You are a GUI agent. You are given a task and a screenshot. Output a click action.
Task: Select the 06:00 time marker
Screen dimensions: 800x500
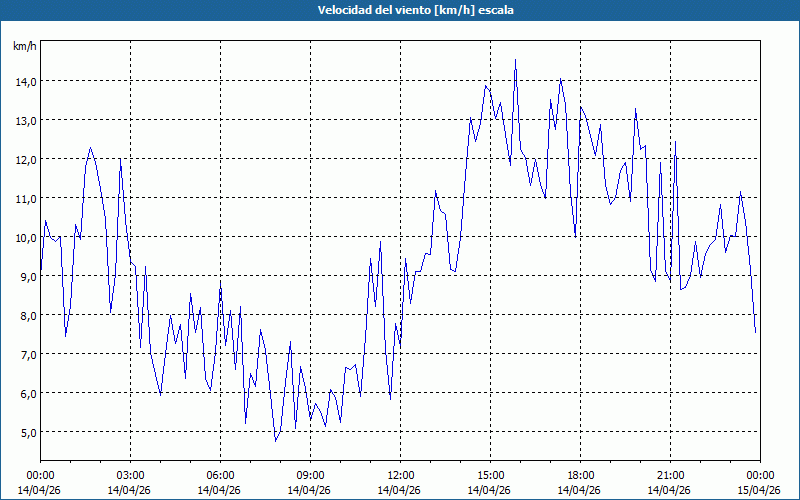pos(220,475)
